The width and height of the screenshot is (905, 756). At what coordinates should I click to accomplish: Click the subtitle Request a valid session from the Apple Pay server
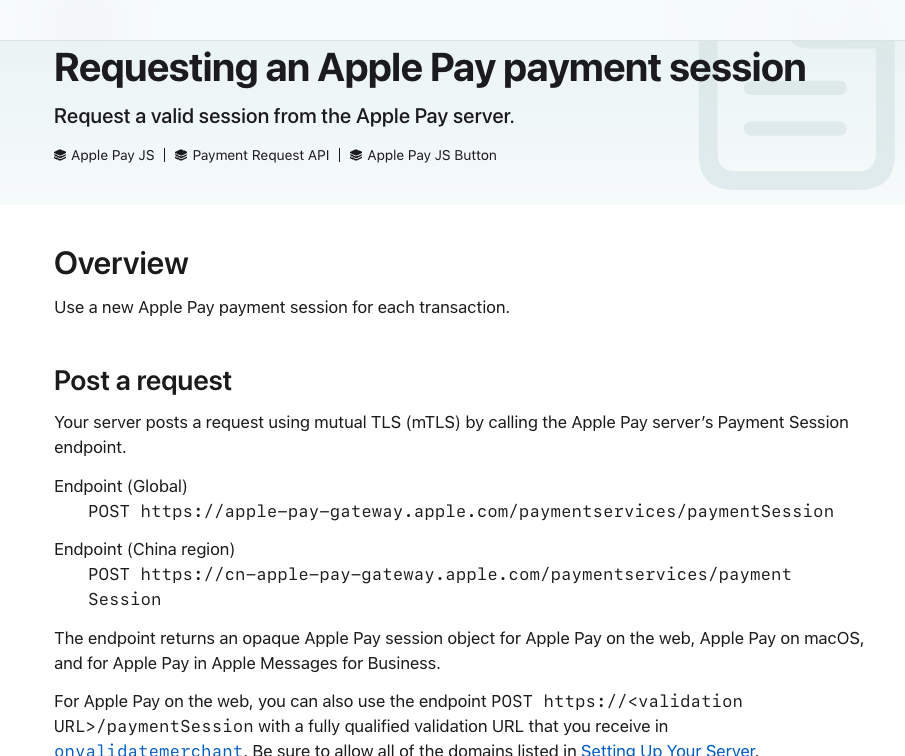[x=284, y=116]
